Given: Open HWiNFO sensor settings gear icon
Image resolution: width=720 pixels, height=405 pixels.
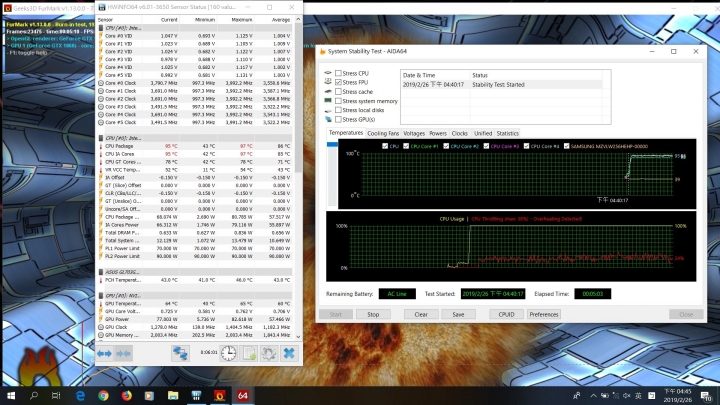Looking at the screenshot, I should 269,353.
